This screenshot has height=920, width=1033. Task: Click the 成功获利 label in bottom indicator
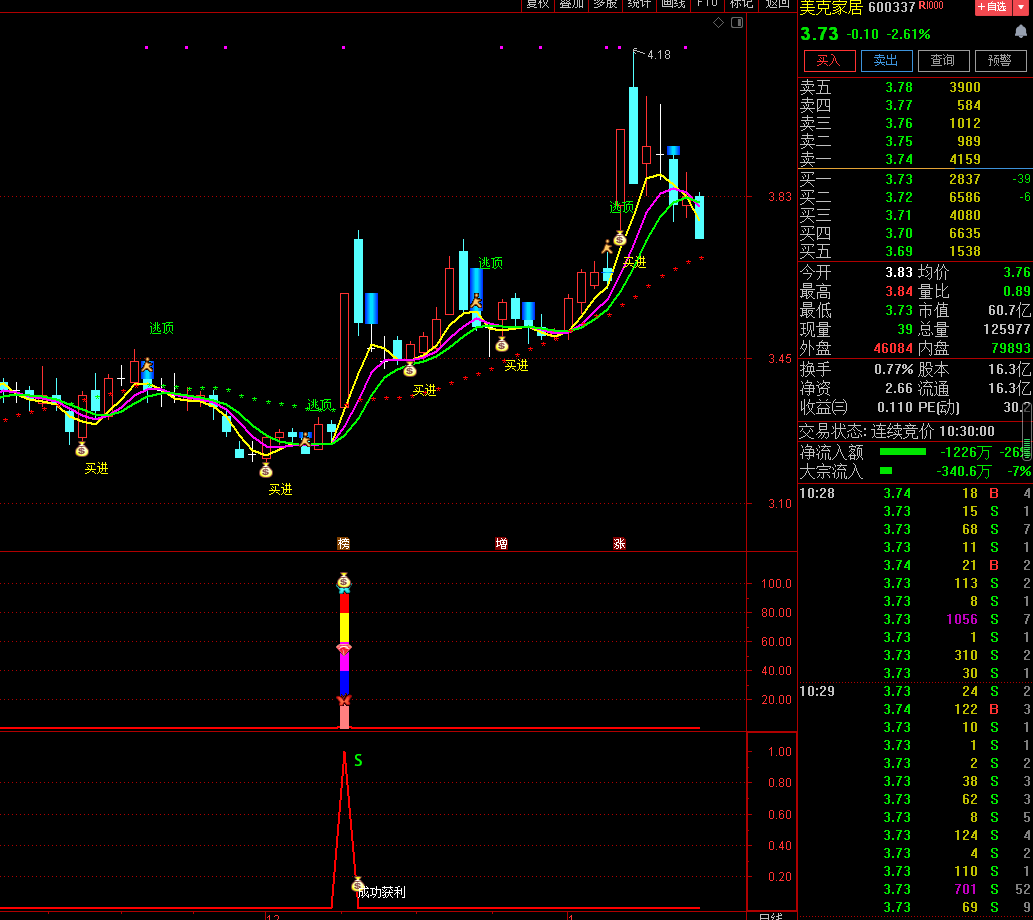[x=382, y=893]
